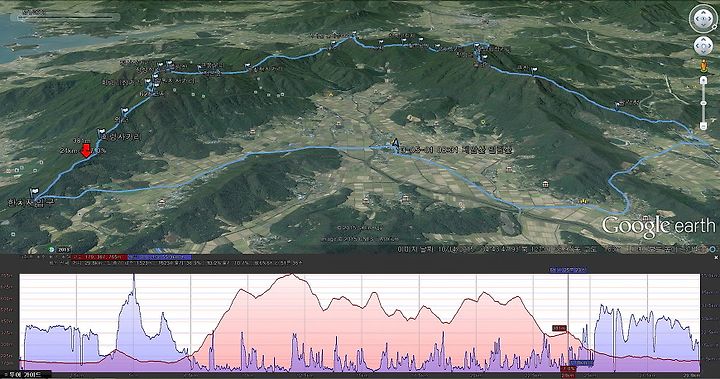Click the move-up arrow on the pan joystick
The image size is (720, 379).
pyautogui.click(x=703, y=41)
